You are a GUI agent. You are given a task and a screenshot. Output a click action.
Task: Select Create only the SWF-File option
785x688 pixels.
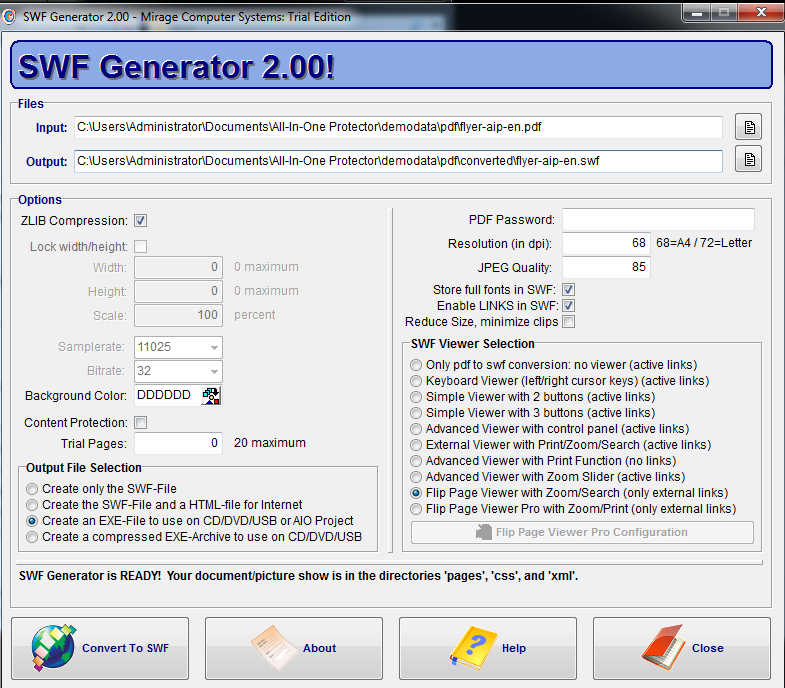pos(33,489)
